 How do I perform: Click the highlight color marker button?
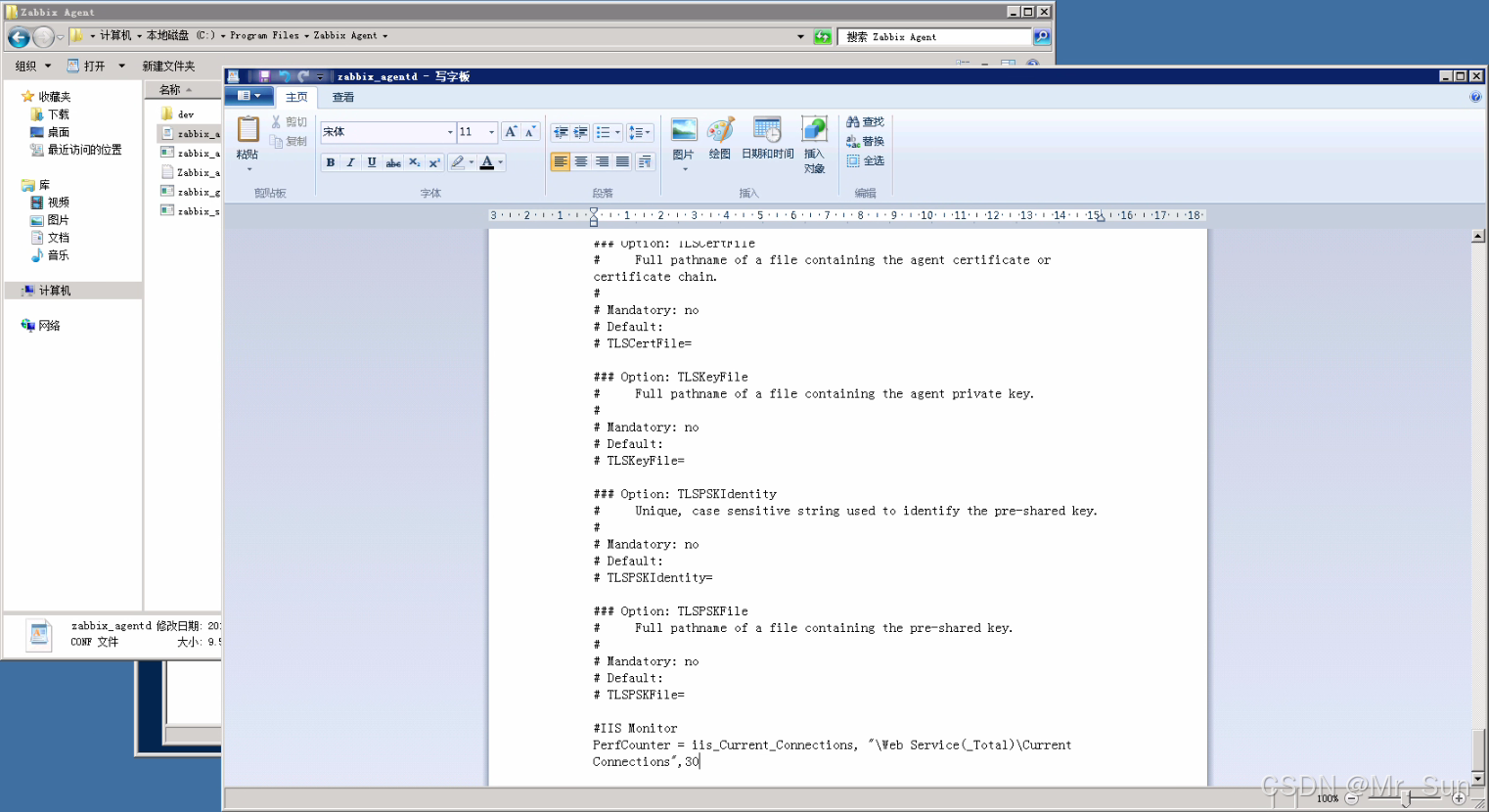point(457,162)
